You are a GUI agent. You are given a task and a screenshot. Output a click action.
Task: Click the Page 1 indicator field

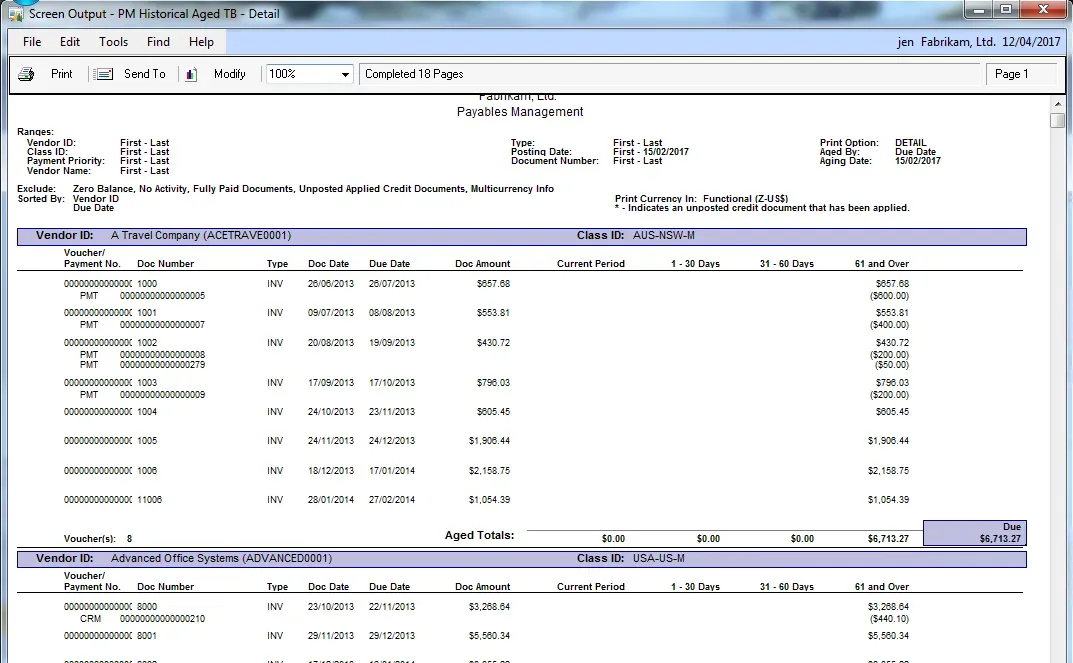1021,74
